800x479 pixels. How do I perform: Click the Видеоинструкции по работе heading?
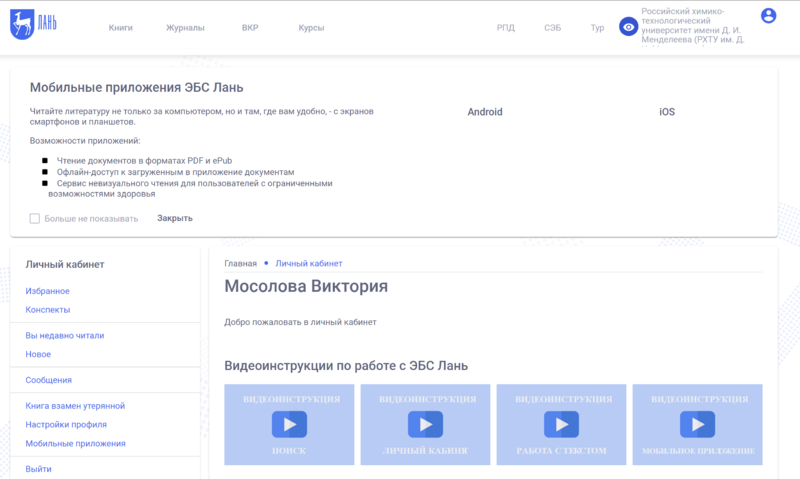[x=346, y=366]
